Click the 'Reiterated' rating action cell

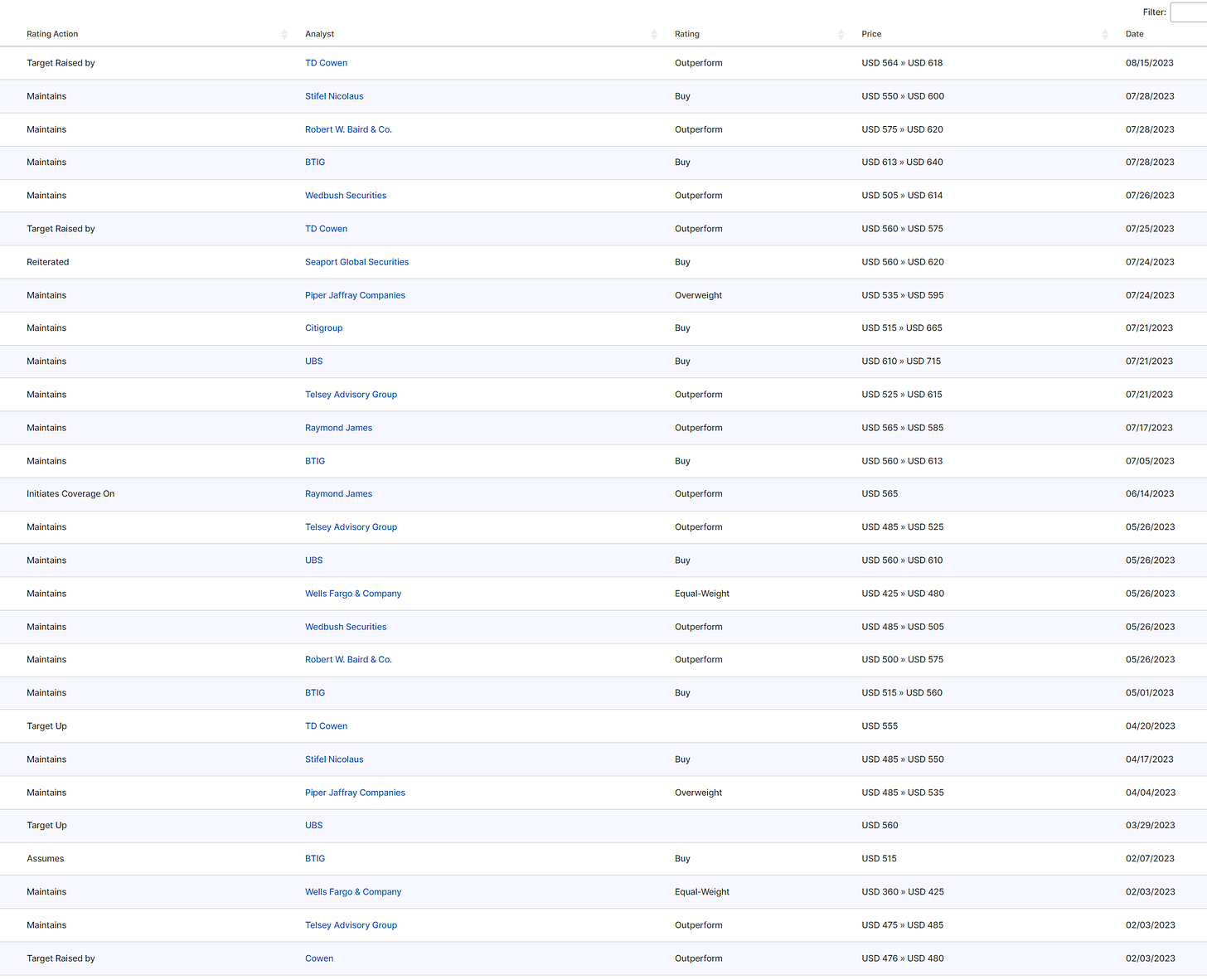(x=48, y=262)
